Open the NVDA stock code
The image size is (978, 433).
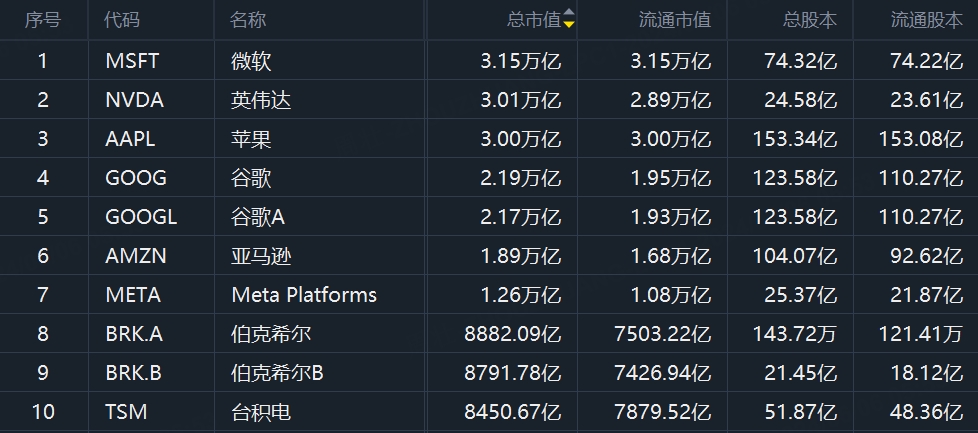click(135, 100)
